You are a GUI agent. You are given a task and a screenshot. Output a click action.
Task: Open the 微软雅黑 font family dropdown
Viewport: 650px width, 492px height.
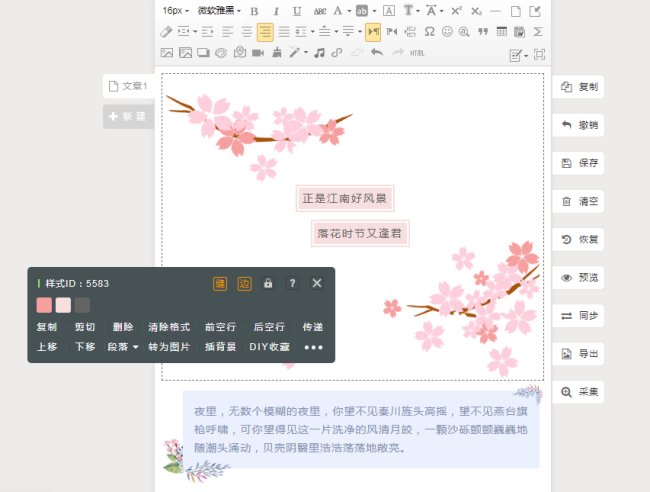pos(219,11)
